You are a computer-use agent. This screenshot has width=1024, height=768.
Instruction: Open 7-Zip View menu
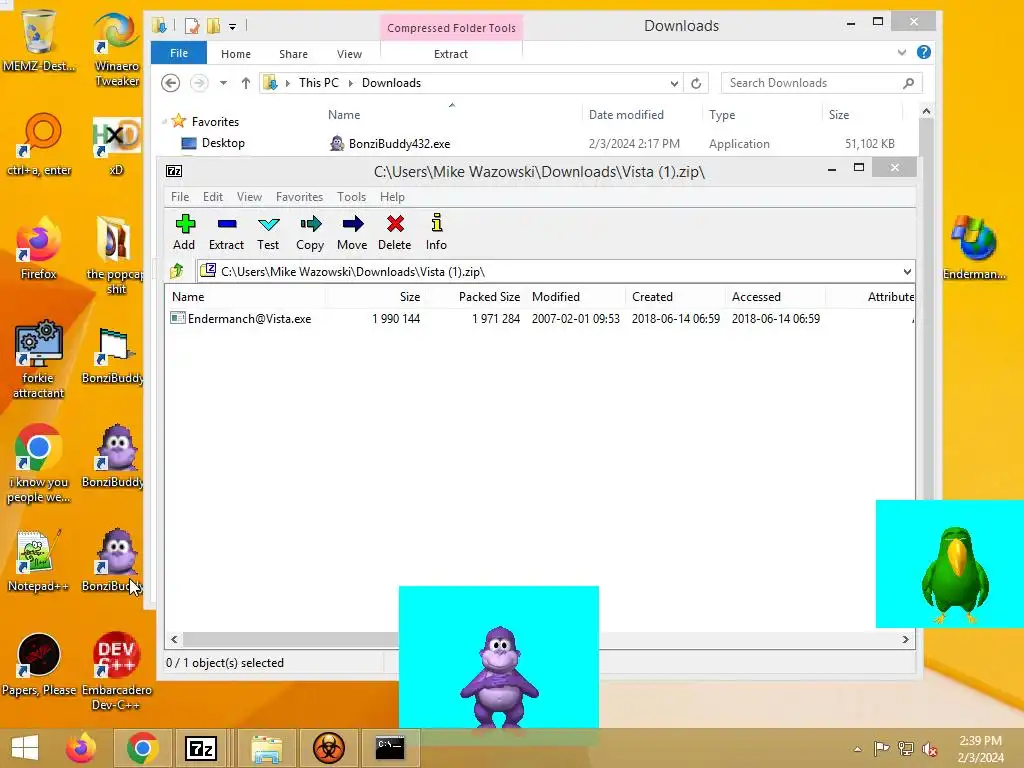point(249,197)
